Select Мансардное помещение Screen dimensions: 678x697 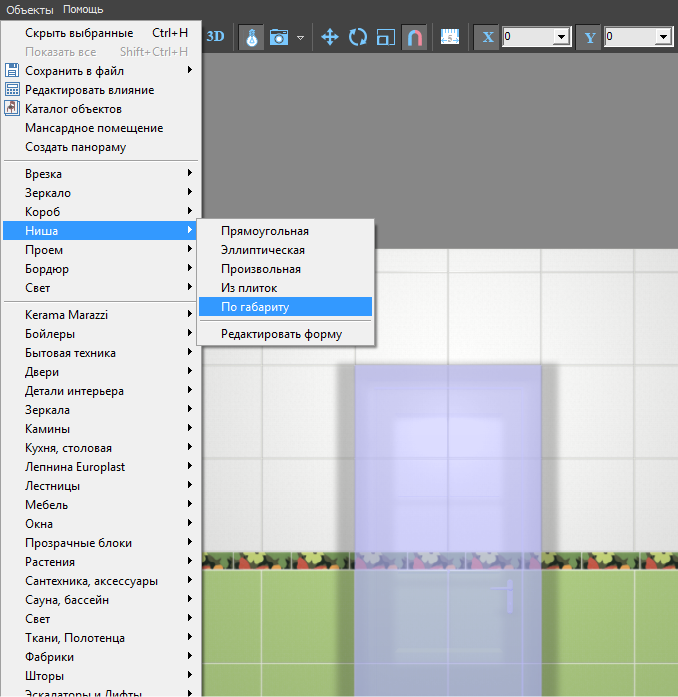(x=102, y=128)
